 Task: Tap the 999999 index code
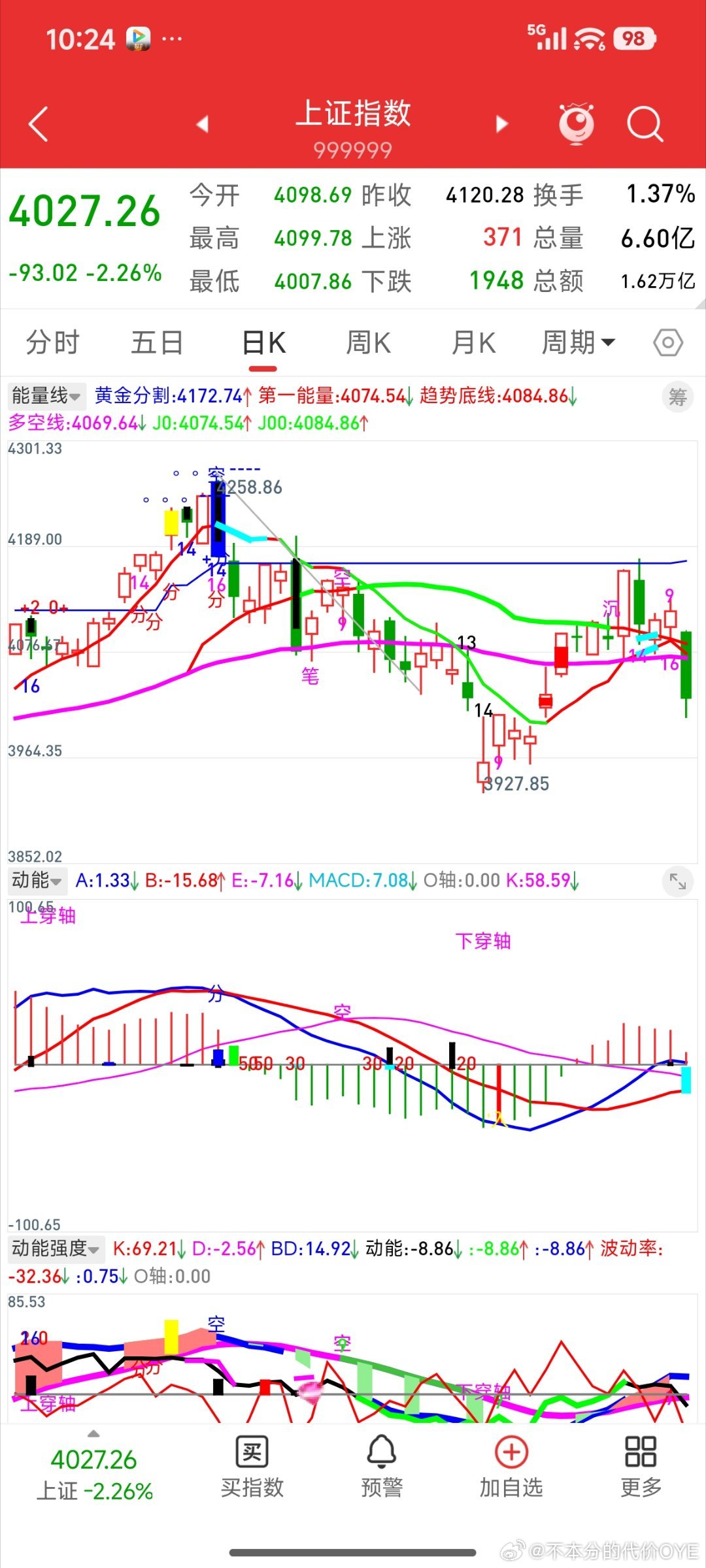353,151
